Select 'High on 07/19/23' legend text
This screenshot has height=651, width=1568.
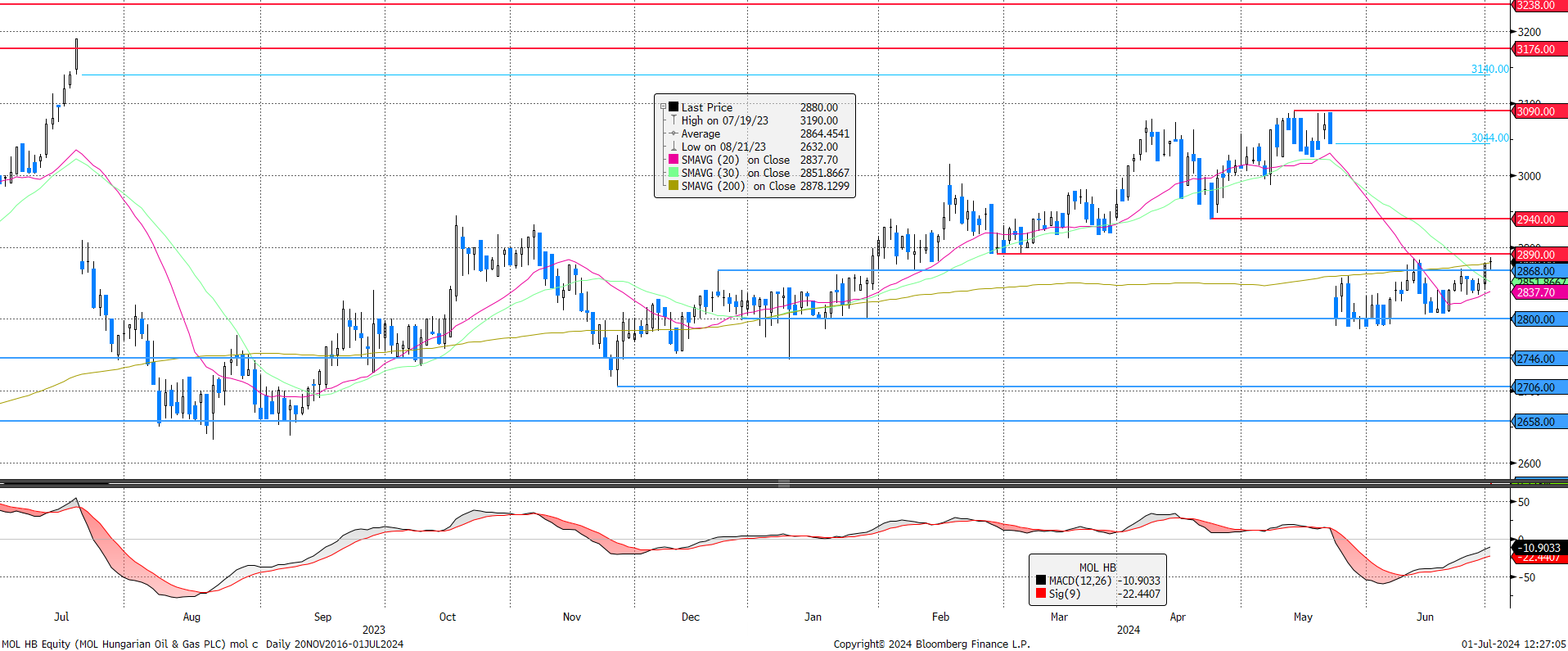pyautogui.click(x=725, y=120)
